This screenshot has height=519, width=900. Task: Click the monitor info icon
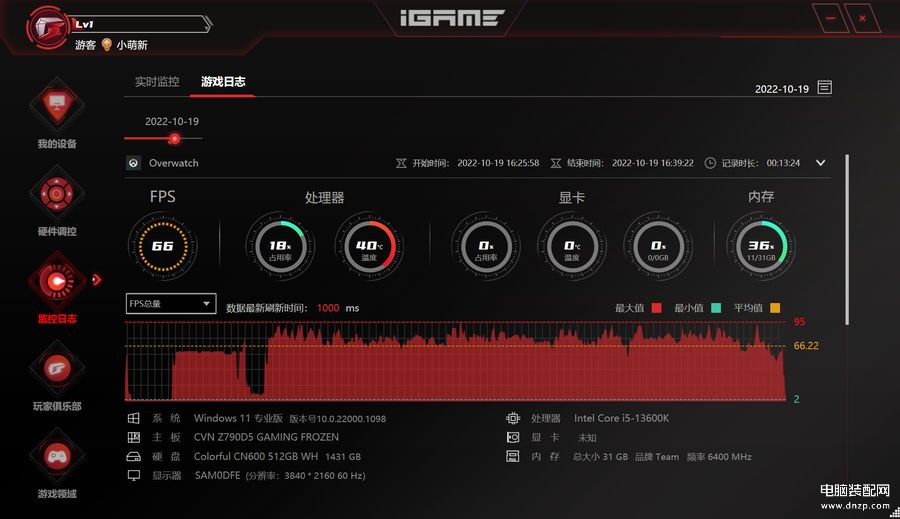(x=133, y=475)
